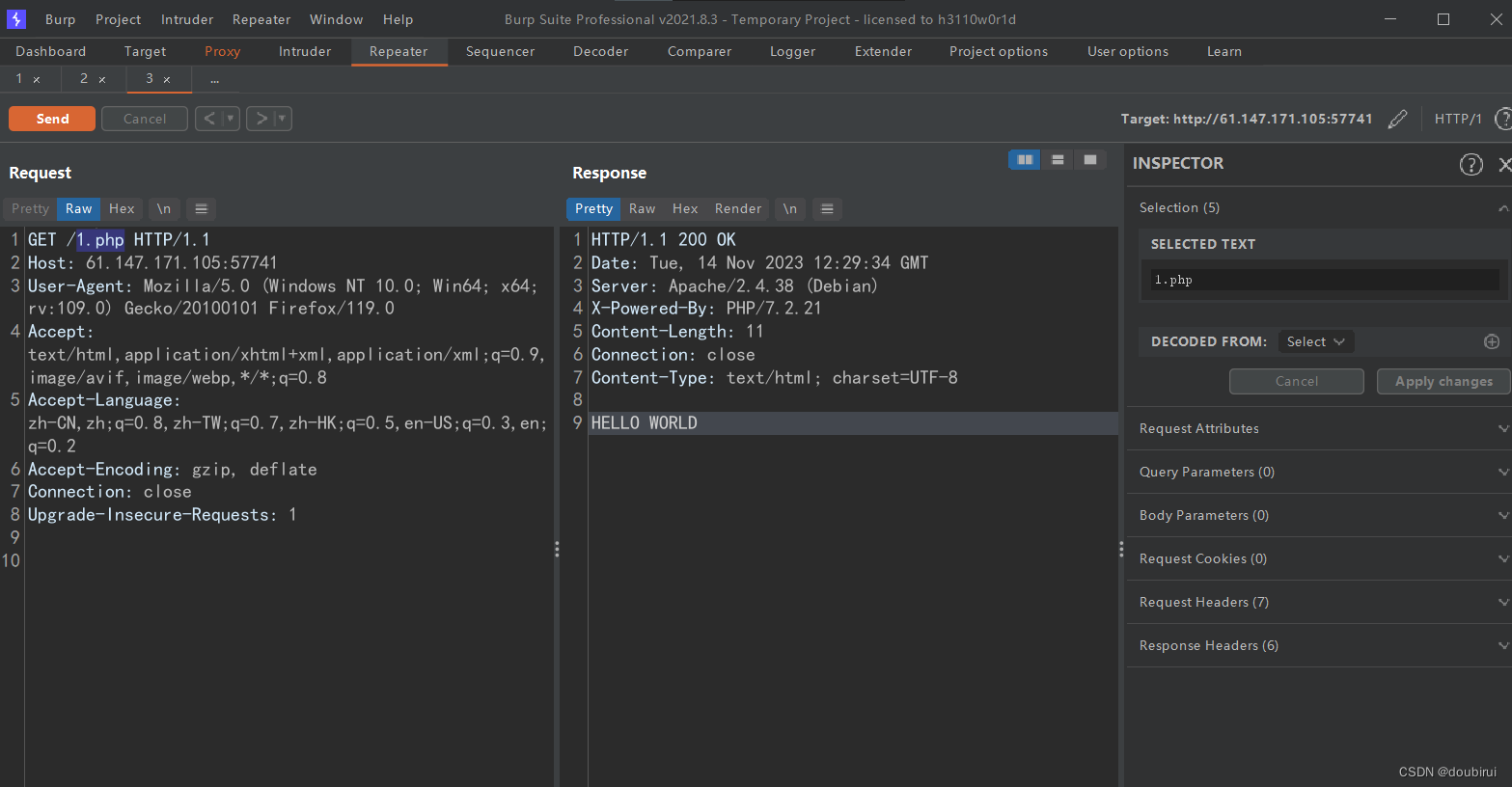Click the Burp Suite lightning logo icon

click(x=16, y=19)
